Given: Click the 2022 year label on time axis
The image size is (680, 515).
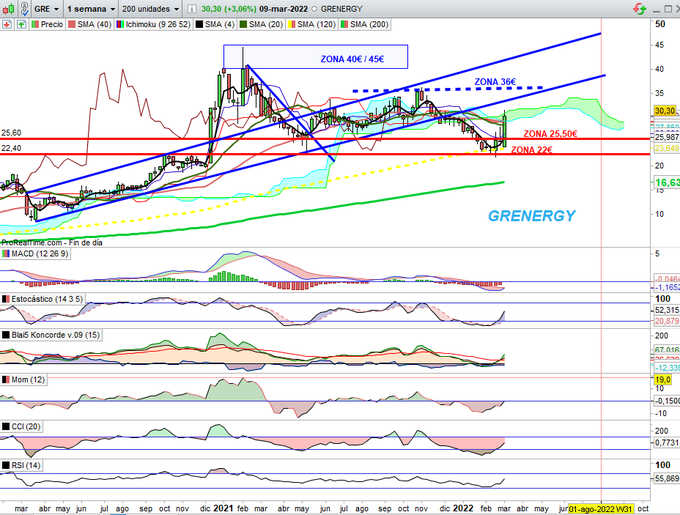Looking at the screenshot, I should pos(463,508).
